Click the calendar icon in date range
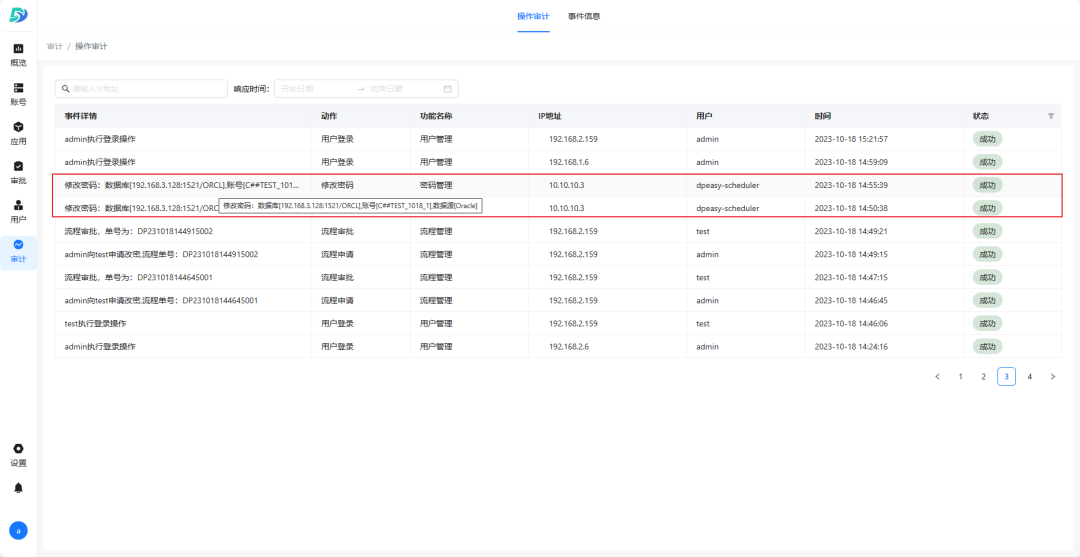This screenshot has height=557, width=1080. 447,89
